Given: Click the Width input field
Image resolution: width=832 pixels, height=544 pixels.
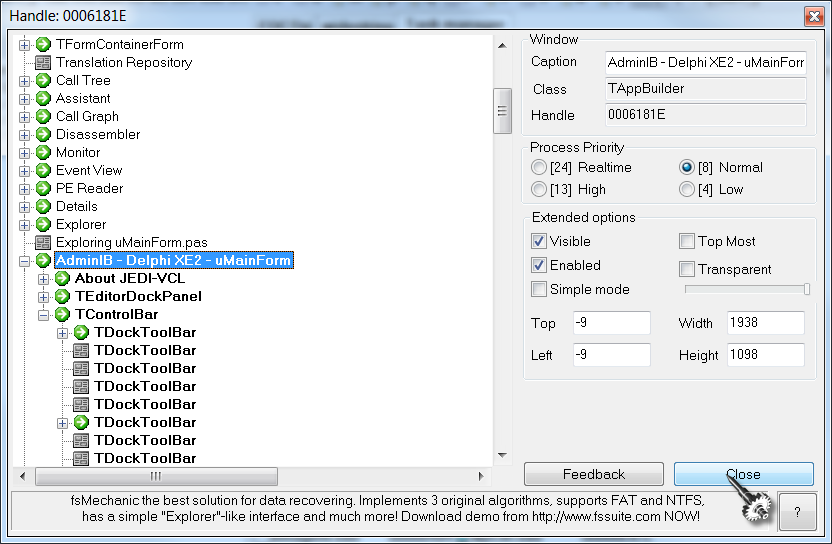Looking at the screenshot, I should [x=766, y=323].
